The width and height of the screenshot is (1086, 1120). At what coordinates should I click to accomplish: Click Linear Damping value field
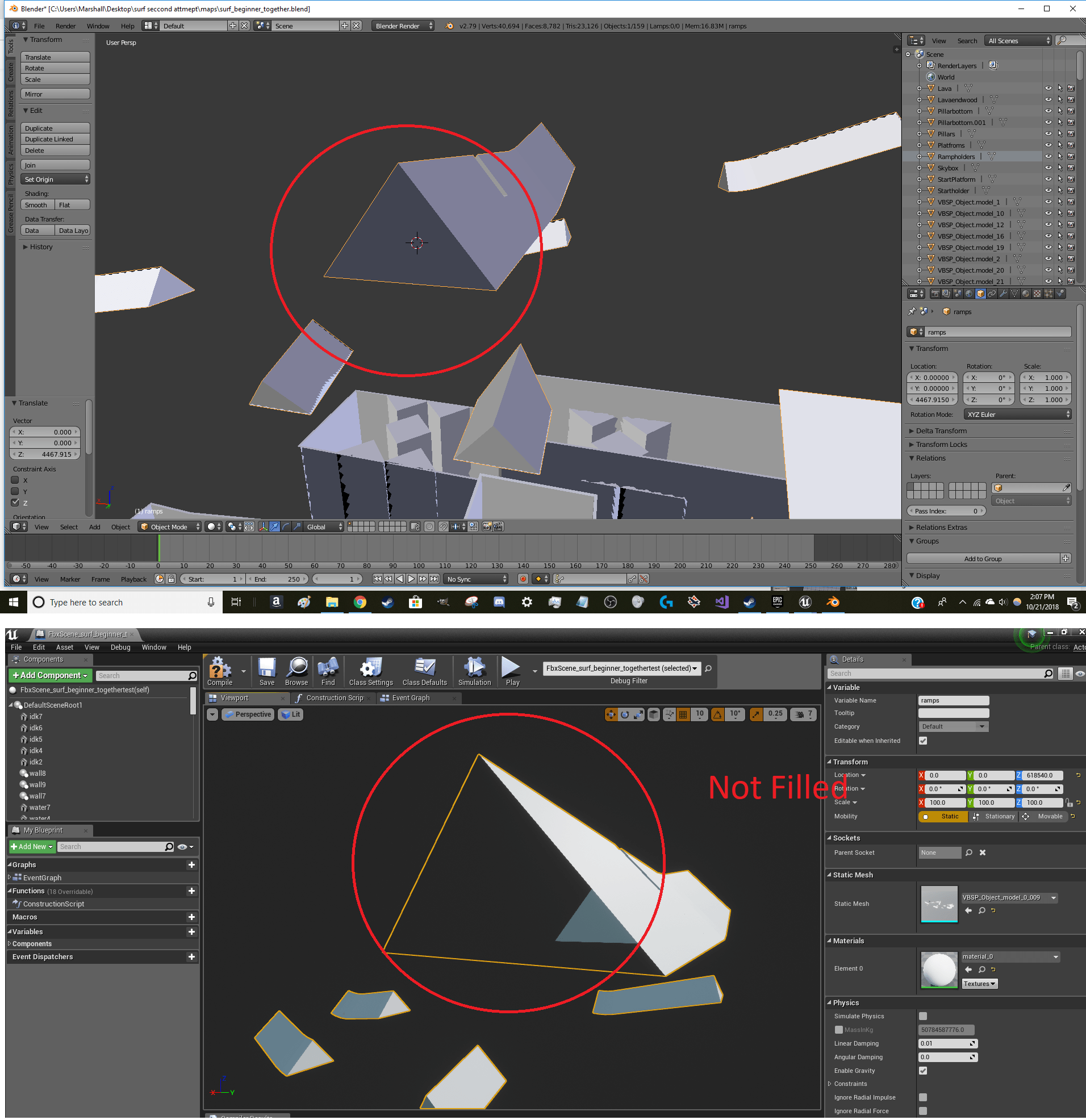(x=947, y=1043)
